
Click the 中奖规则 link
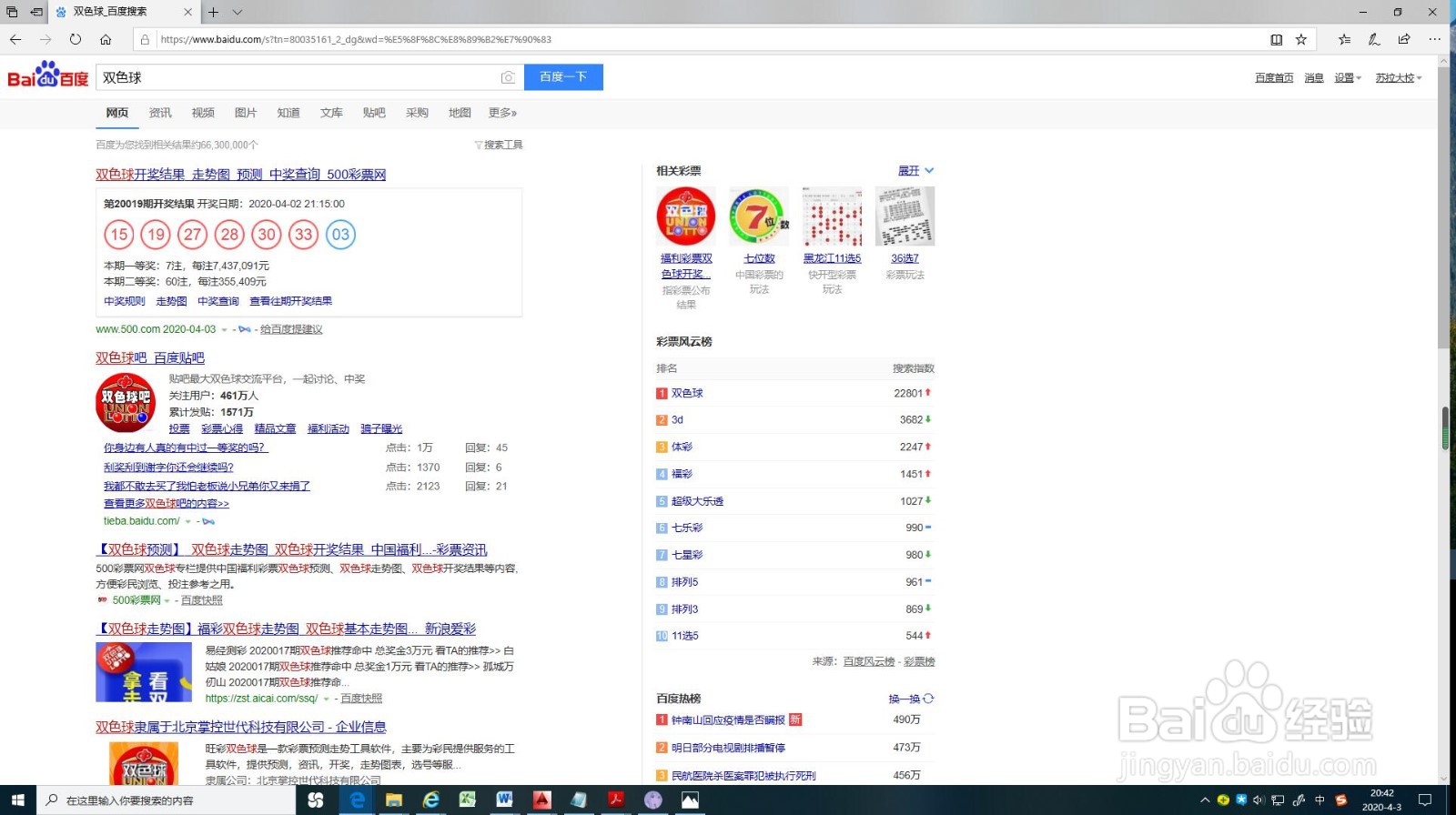[x=125, y=301]
